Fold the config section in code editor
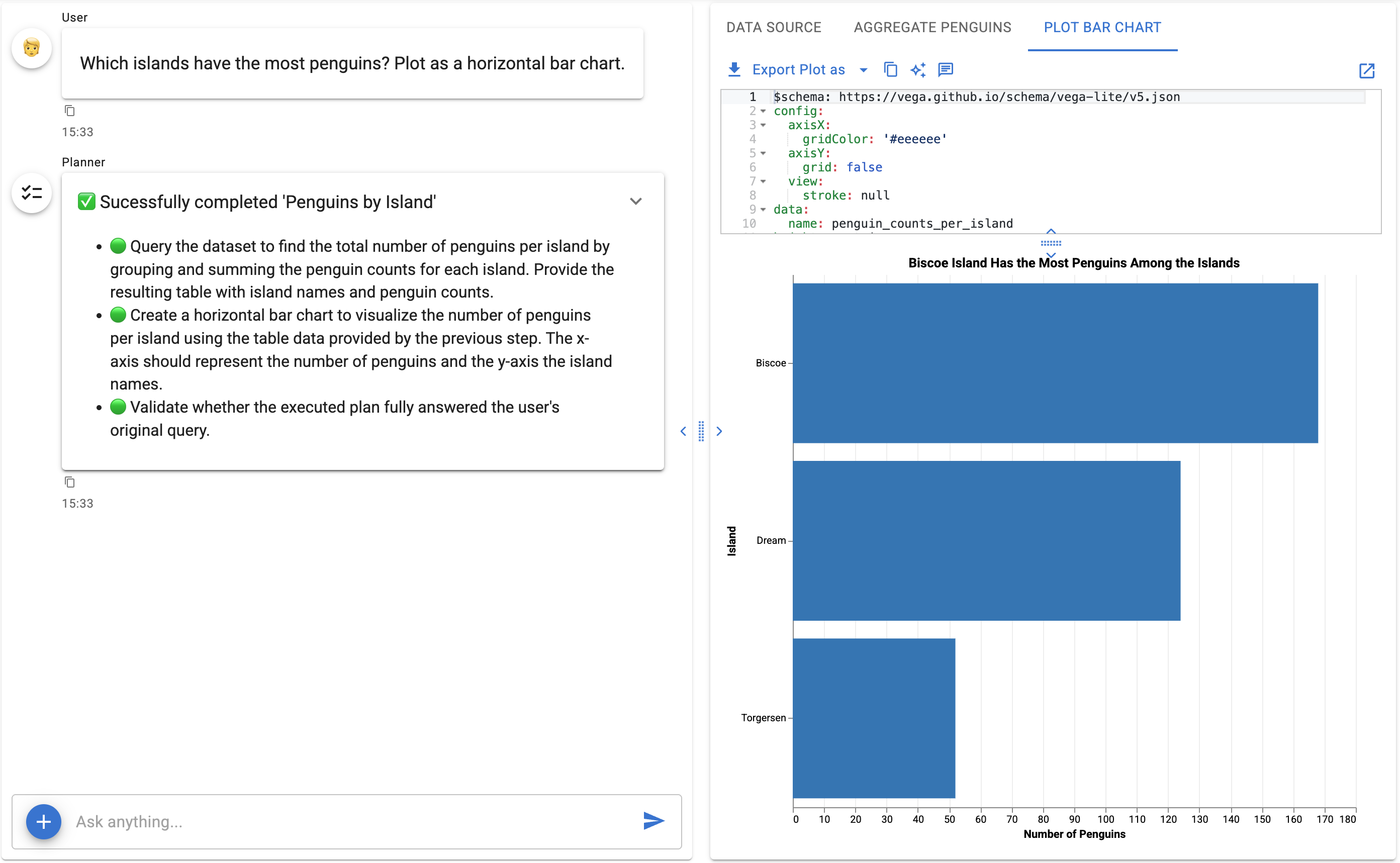The image size is (1400, 863). click(763, 111)
